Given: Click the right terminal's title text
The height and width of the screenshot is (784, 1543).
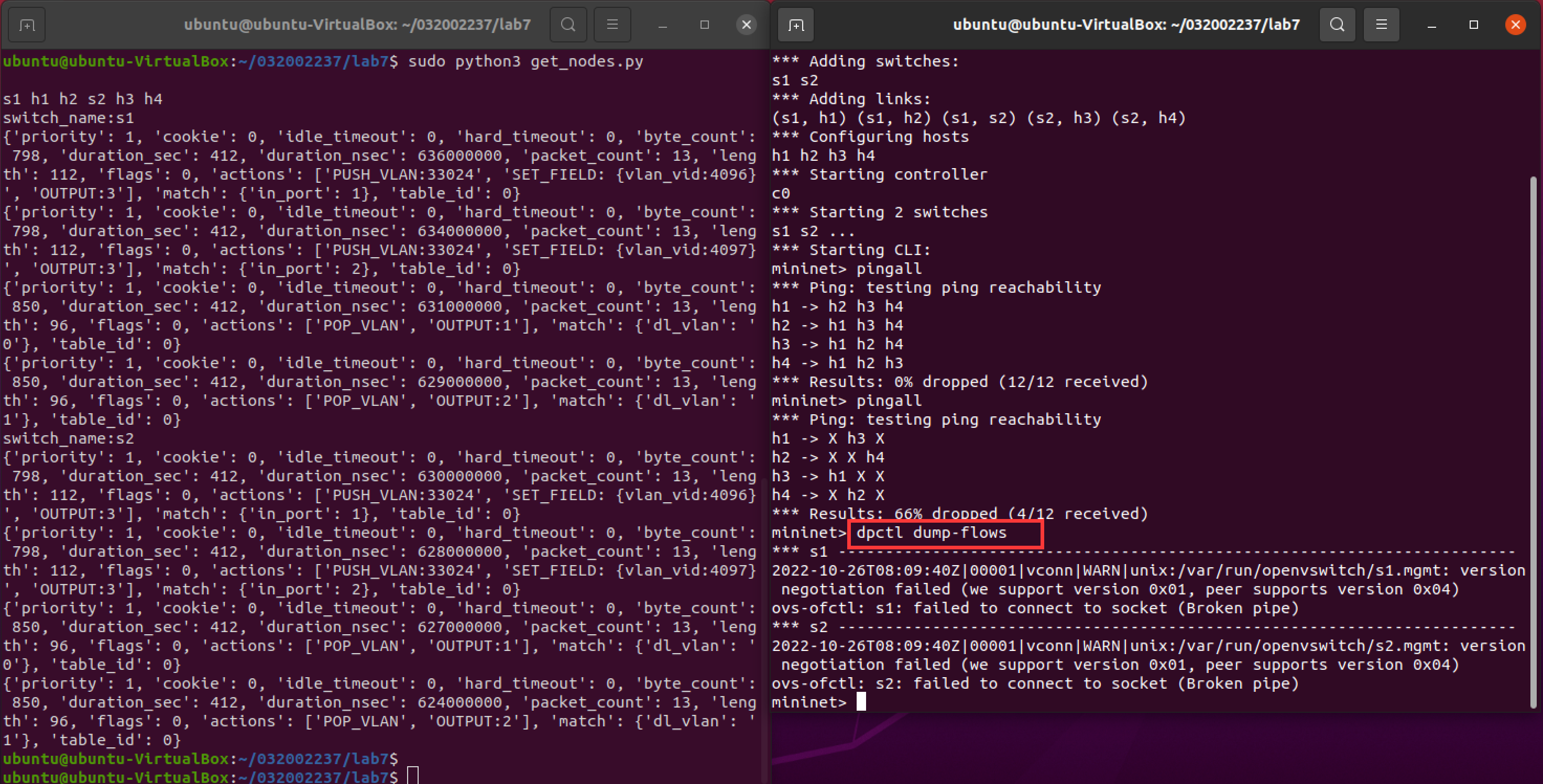Looking at the screenshot, I should click(x=1126, y=25).
